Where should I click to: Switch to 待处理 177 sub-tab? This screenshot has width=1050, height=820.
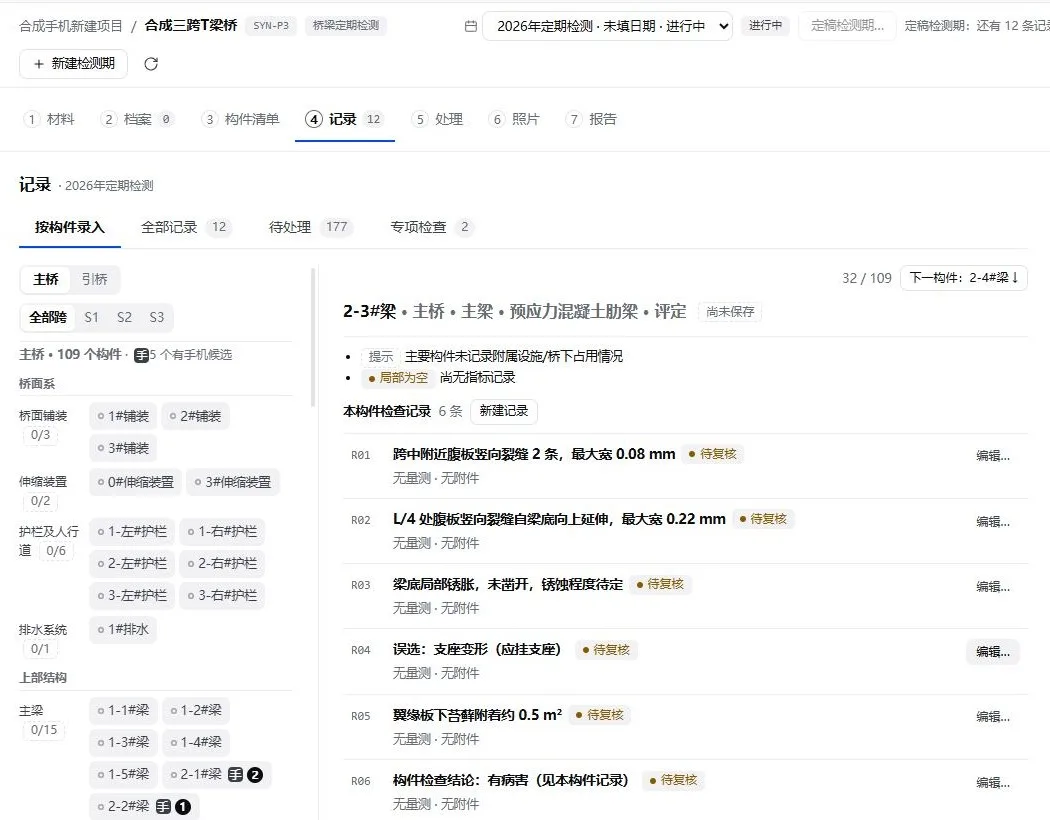pos(310,227)
